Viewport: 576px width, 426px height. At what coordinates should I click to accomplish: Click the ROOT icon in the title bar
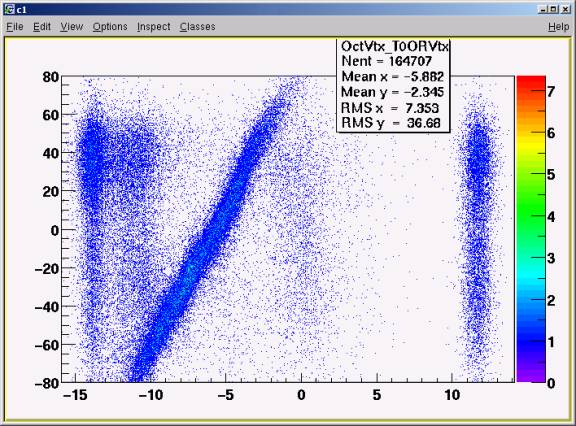click(9, 9)
